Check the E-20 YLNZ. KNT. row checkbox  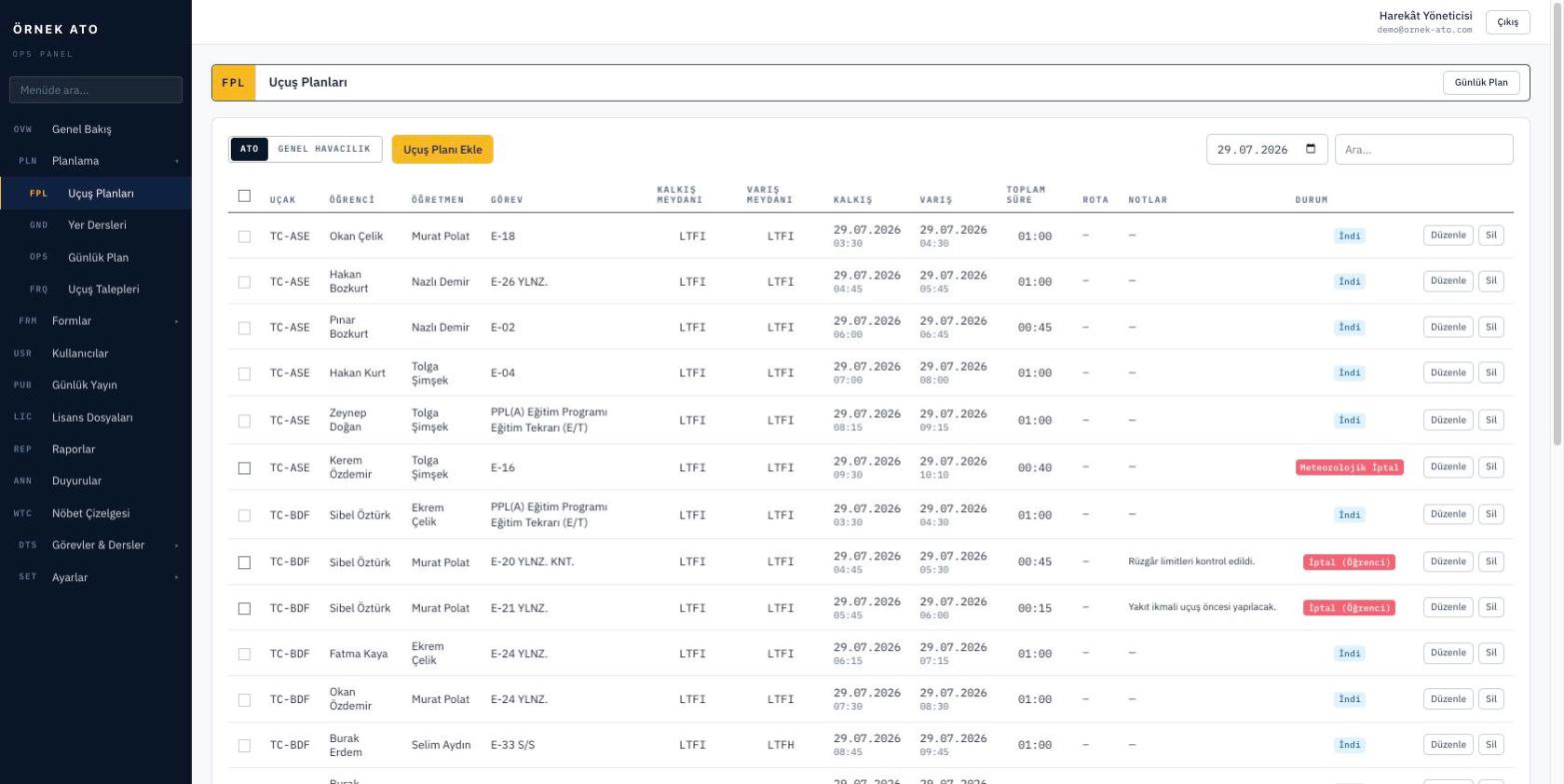[244, 562]
